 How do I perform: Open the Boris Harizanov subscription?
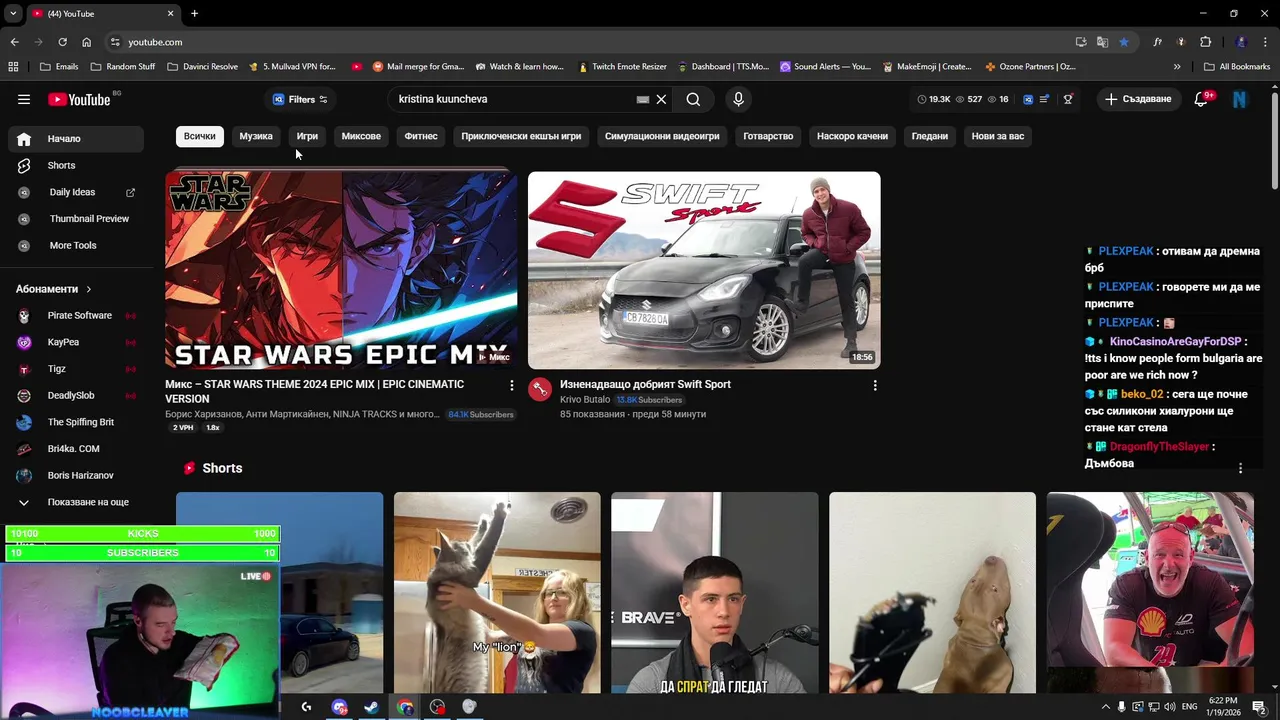click(x=76, y=476)
